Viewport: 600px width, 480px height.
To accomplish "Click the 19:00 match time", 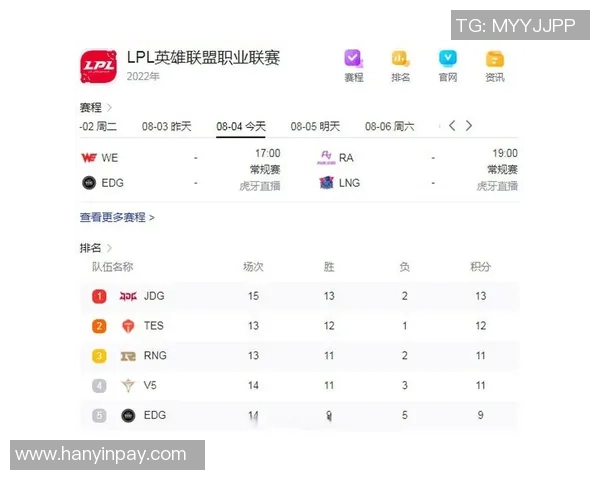I will pos(505,153).
